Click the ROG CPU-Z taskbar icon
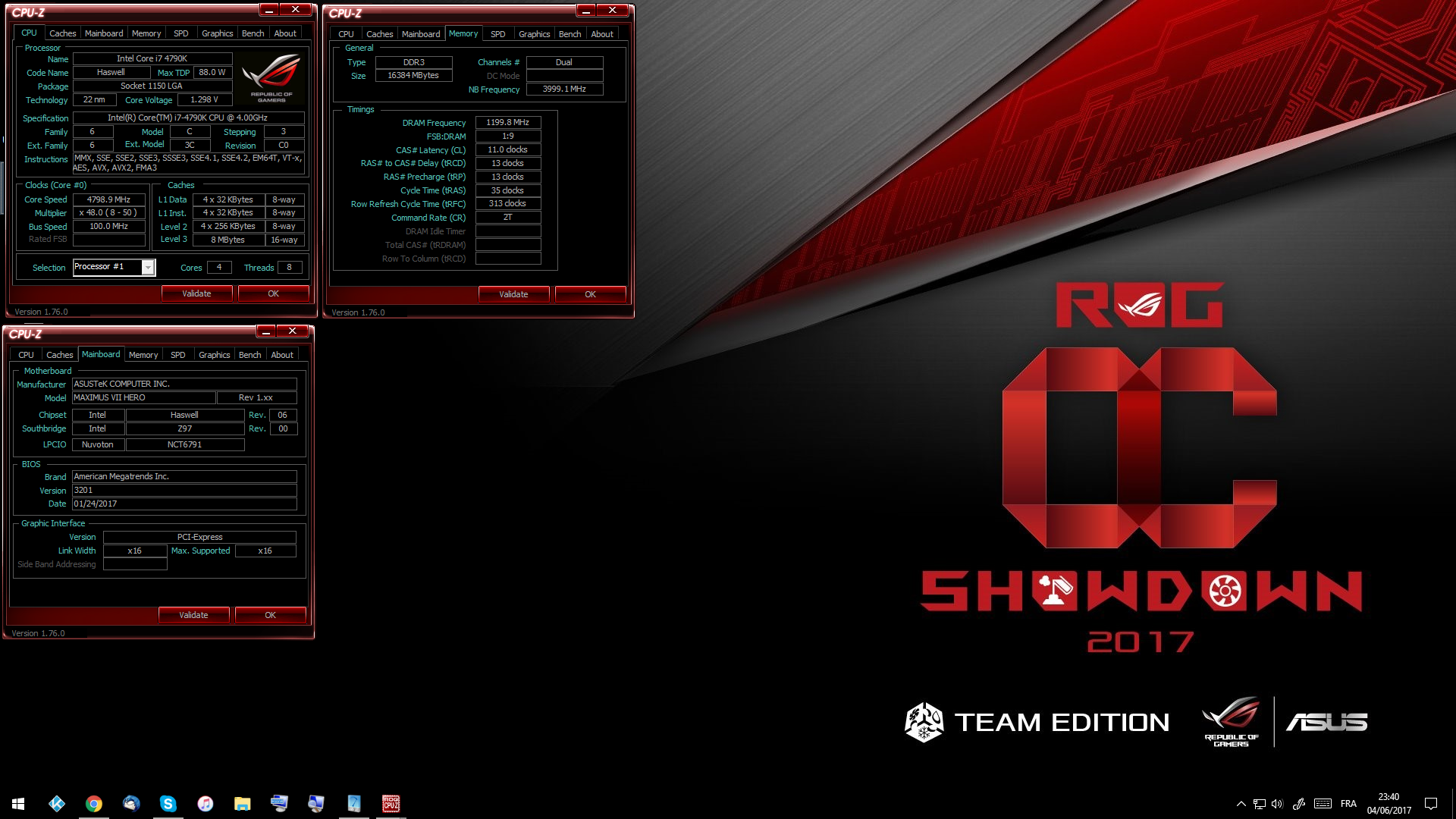Image resolution: width=1456 pixels, height=819 pixels. coord(391,803)
